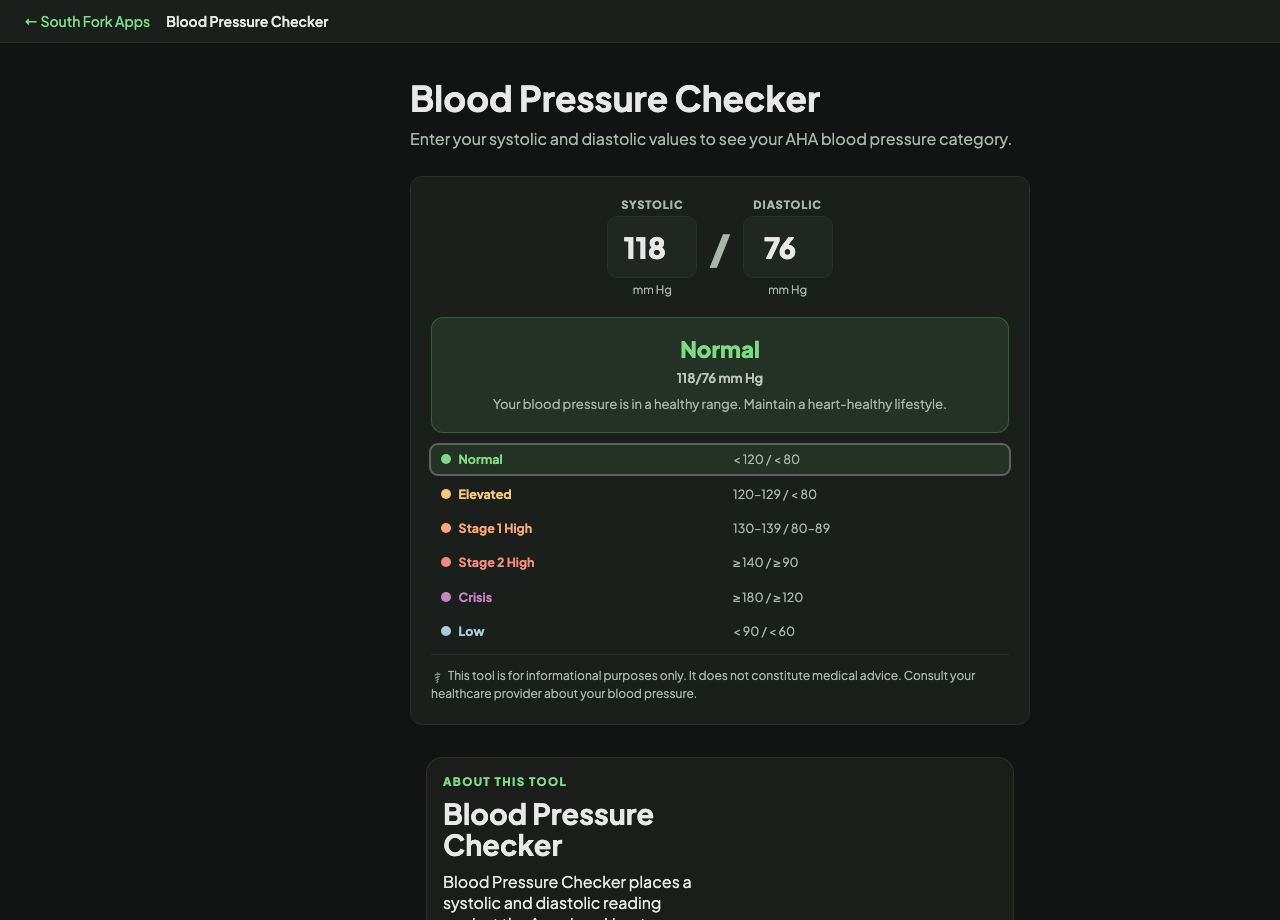Image resolution: width=1280 pixels, height=920 pixels.
Task: Click the range text "≥ 180 / ≥ 120"
Action: click(768, 597)
